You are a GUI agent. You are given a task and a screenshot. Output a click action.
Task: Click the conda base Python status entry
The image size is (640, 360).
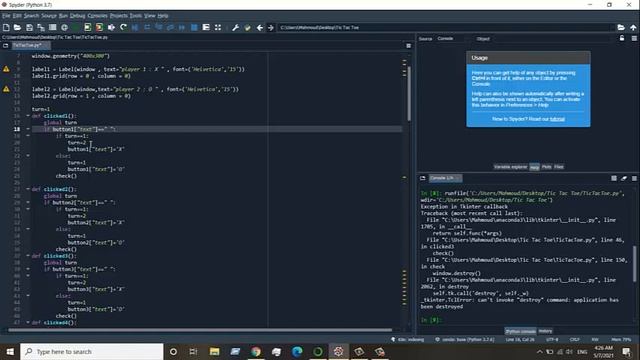[x=465, y=340]
